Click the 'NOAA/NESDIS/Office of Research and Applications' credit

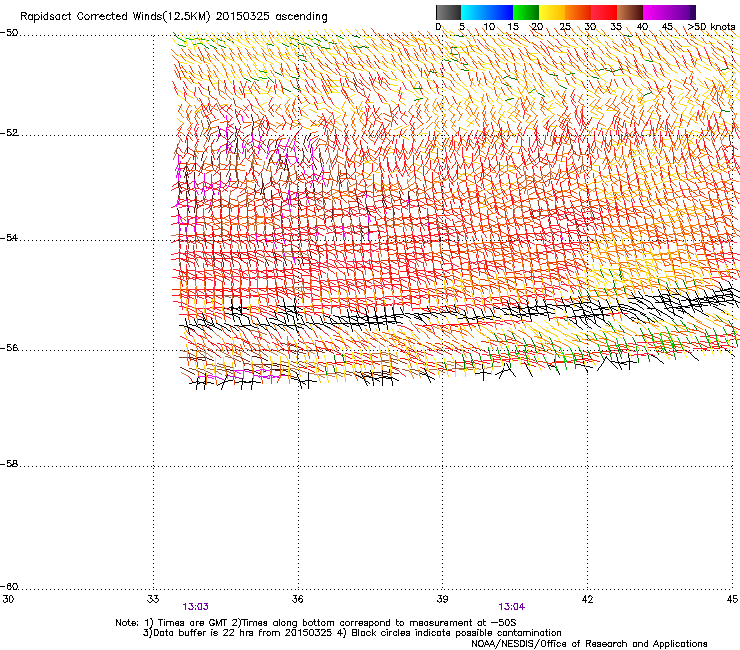tap(589, 644)
